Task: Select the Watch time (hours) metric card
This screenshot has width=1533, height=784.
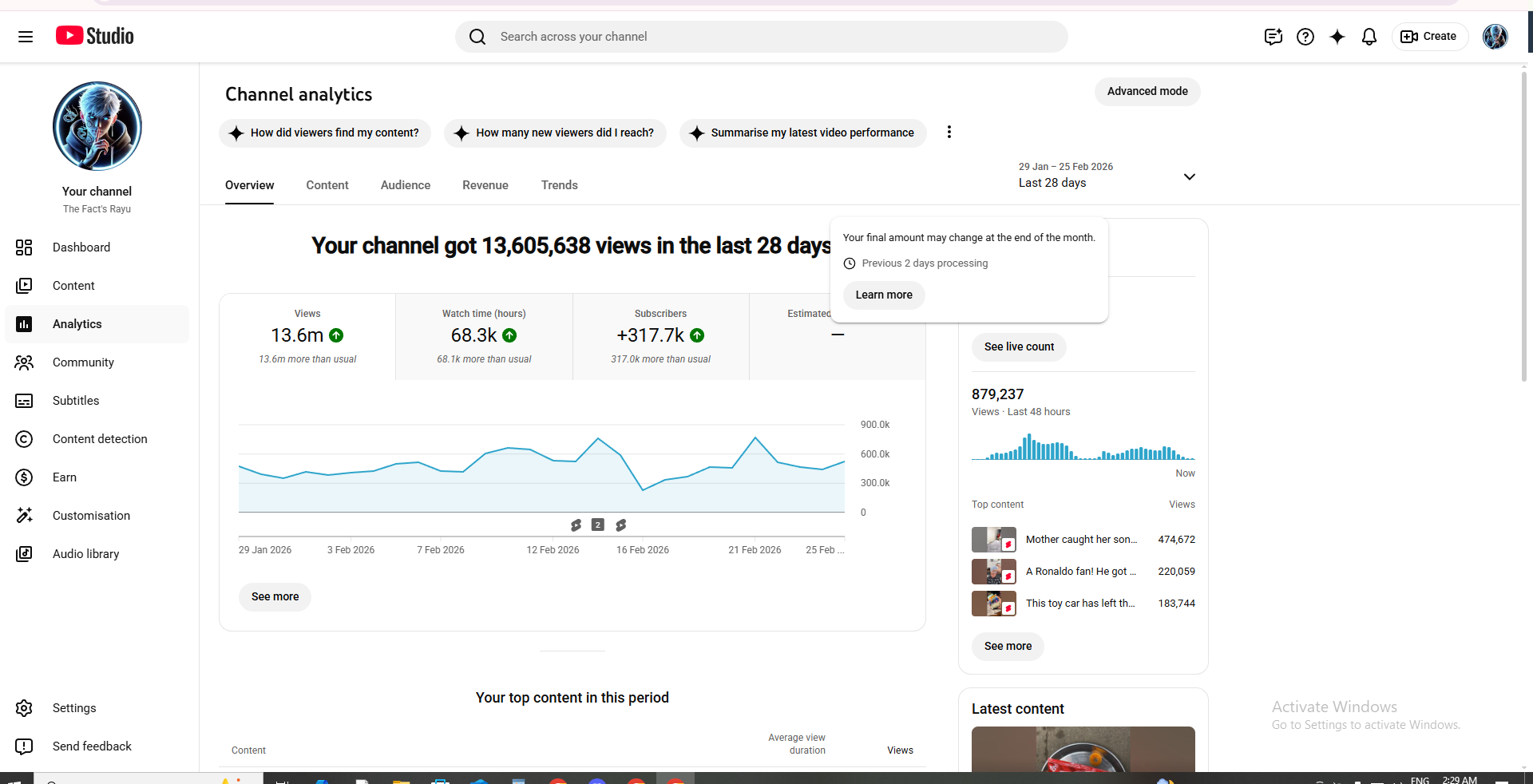Action: click(484, 336)
